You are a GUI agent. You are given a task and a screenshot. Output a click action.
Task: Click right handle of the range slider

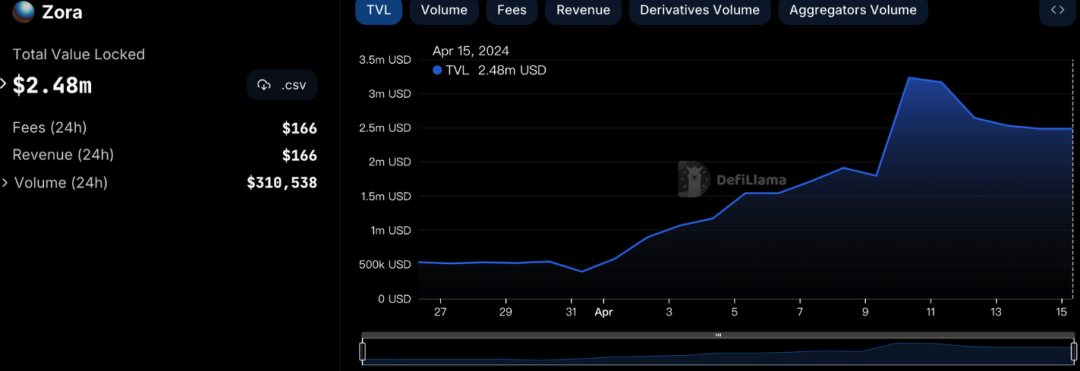pos(1073,351)
